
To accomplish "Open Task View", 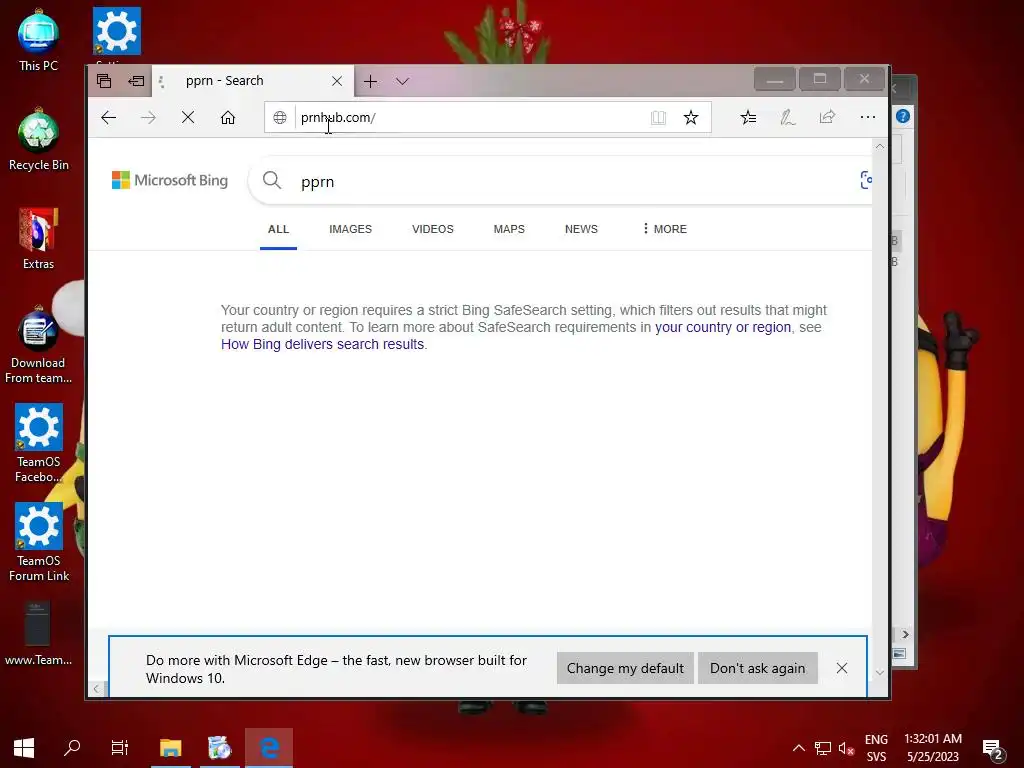I will coord(120,748).
